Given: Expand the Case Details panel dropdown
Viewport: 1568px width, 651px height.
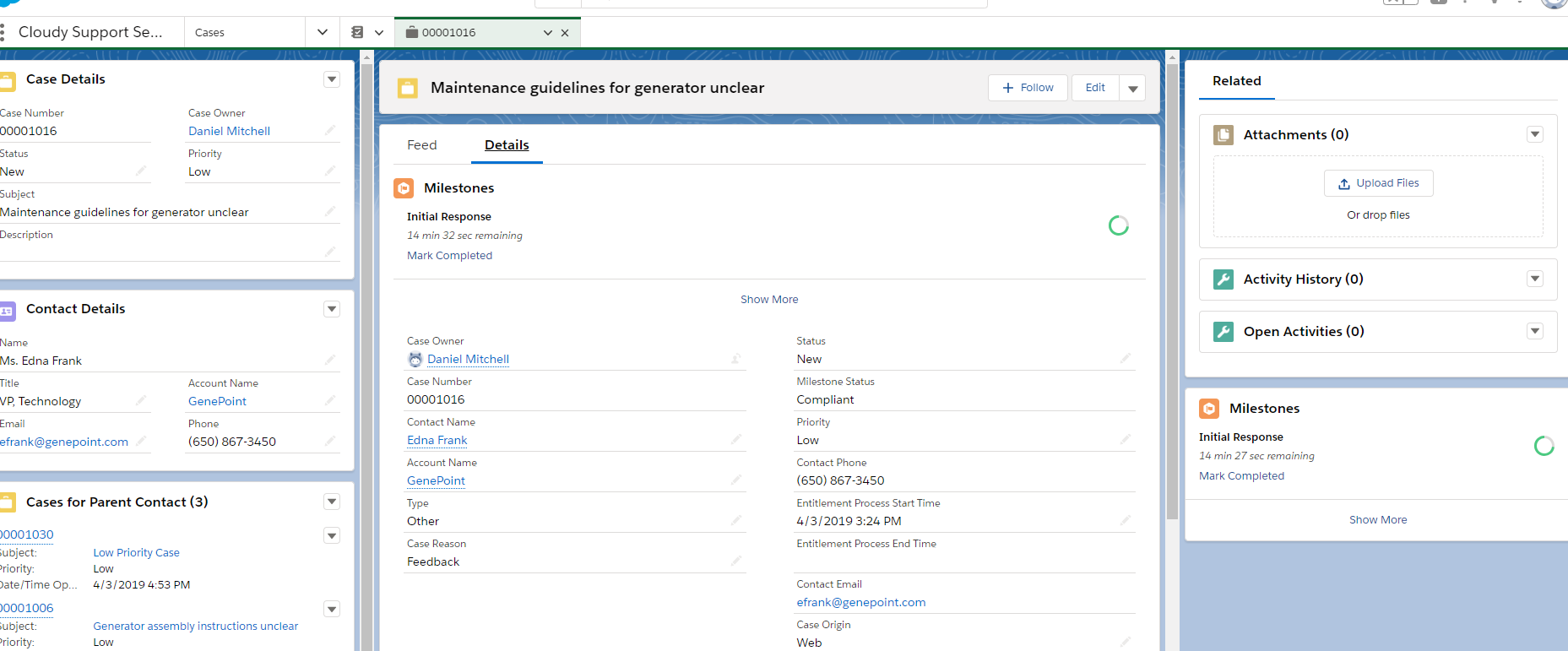Looking at the screenshot, I should 332,79.
